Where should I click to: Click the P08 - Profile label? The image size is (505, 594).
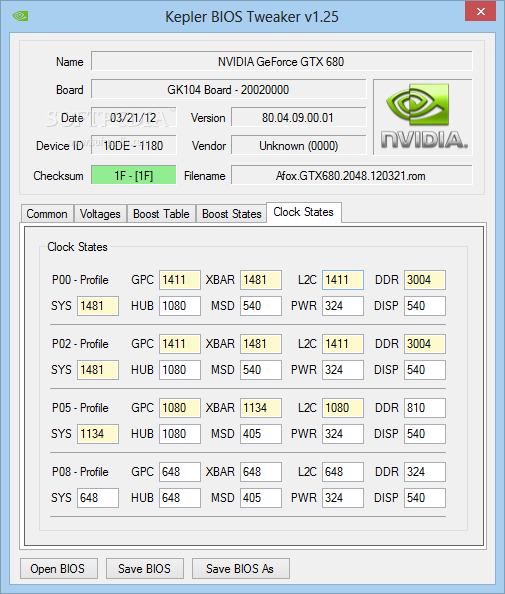tap(80, 472)
